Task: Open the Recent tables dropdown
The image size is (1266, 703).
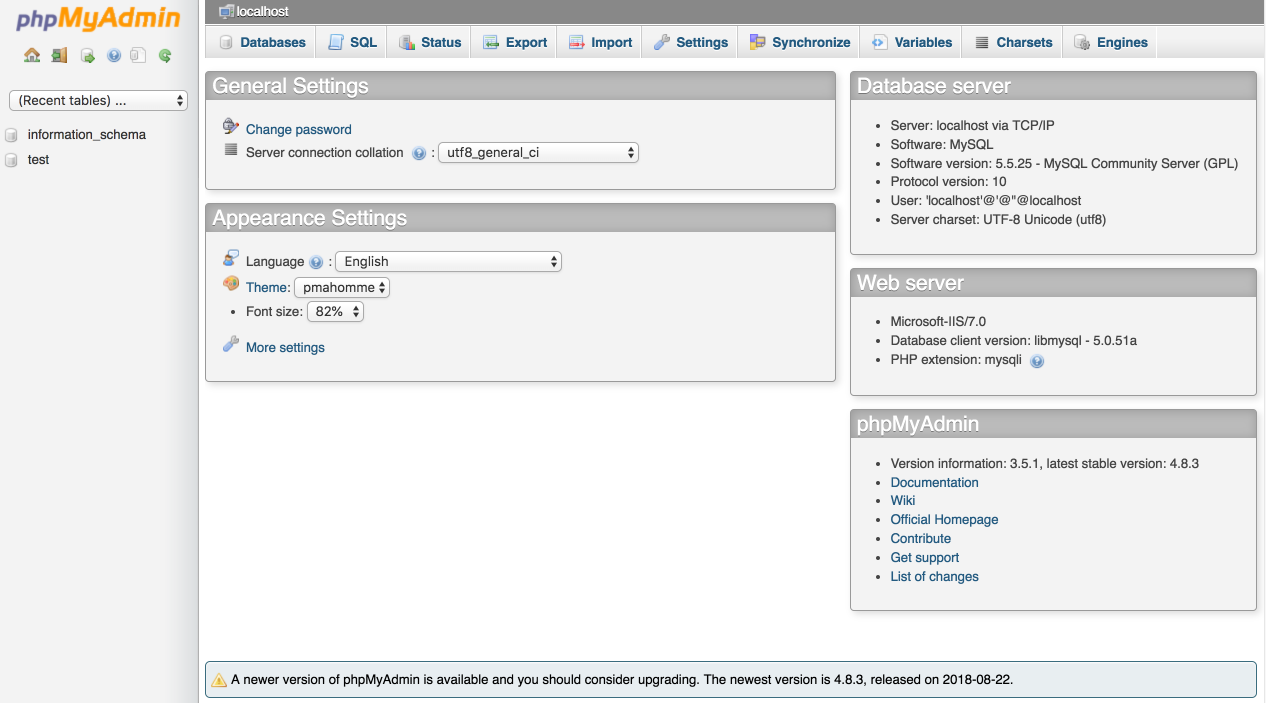Action: [98, 100]
